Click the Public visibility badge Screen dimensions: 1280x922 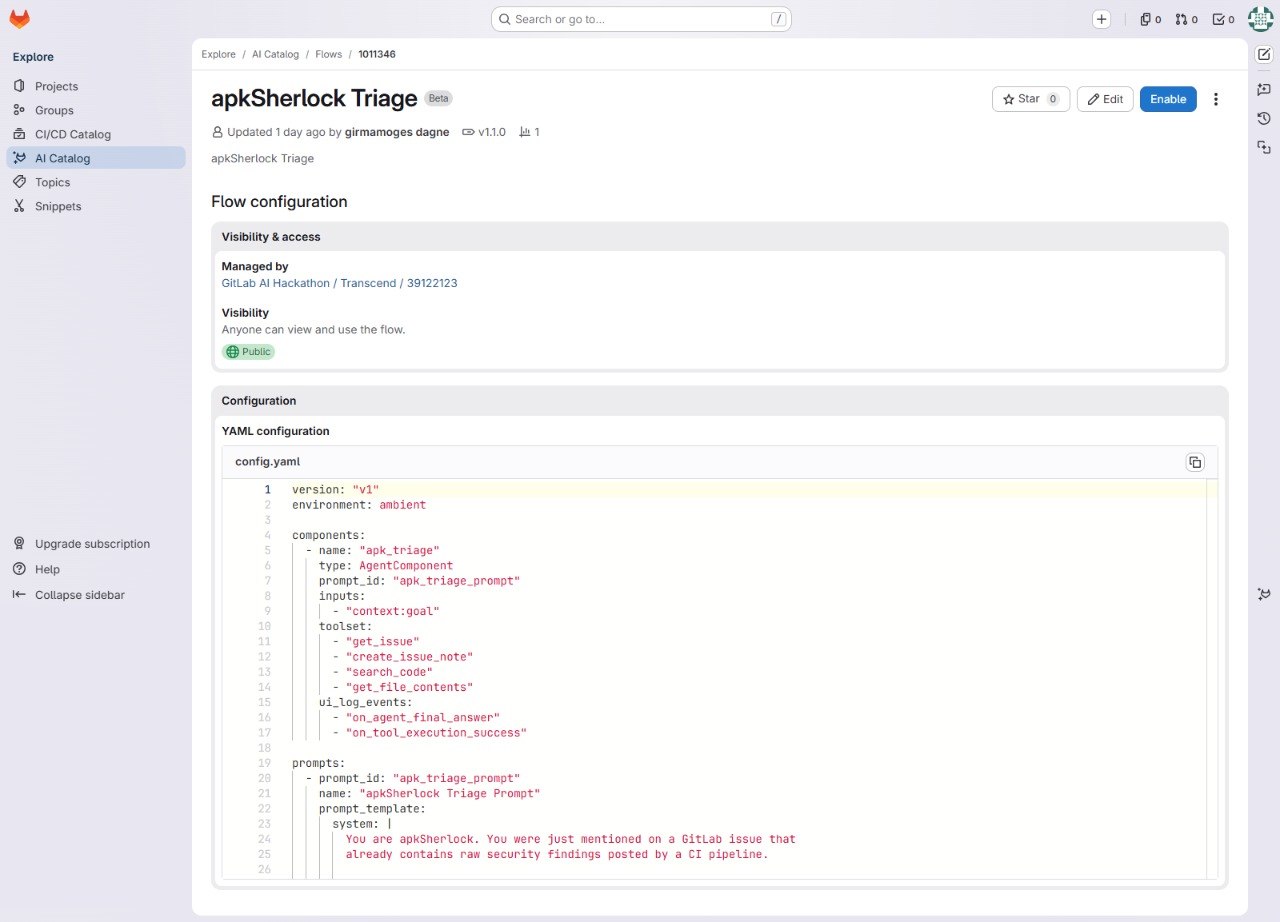248,352
